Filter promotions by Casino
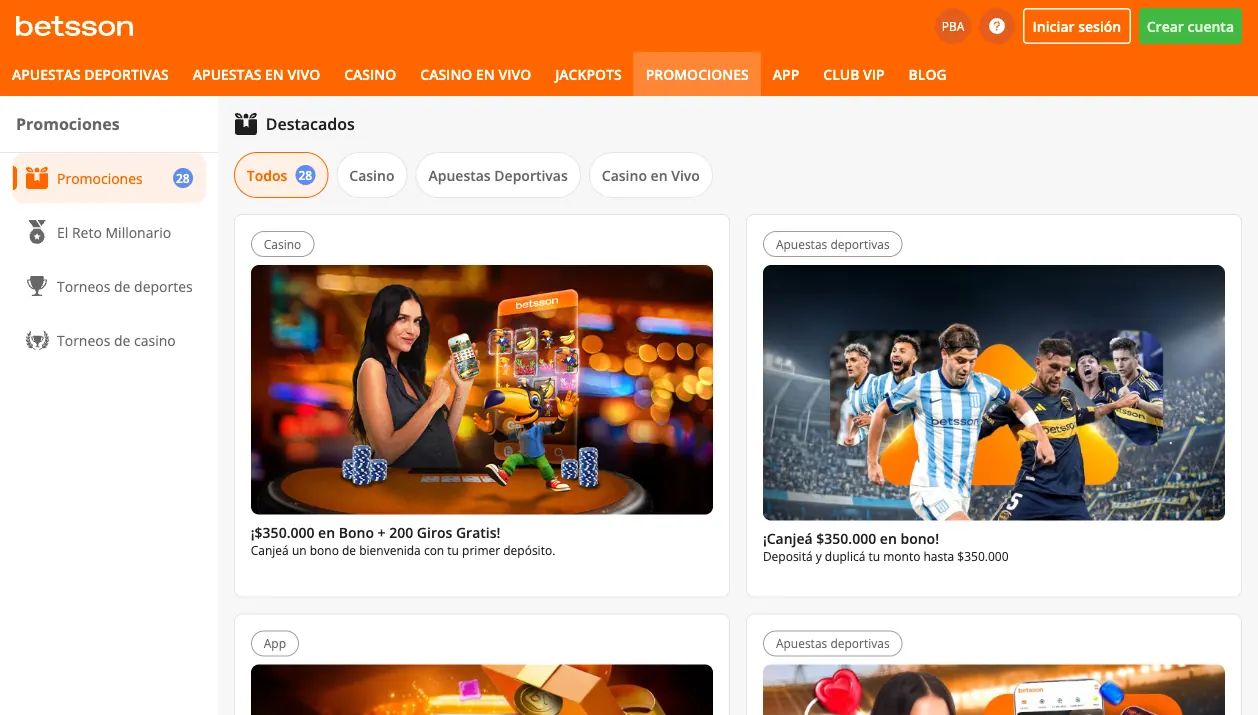 click(x=372, y=175)
